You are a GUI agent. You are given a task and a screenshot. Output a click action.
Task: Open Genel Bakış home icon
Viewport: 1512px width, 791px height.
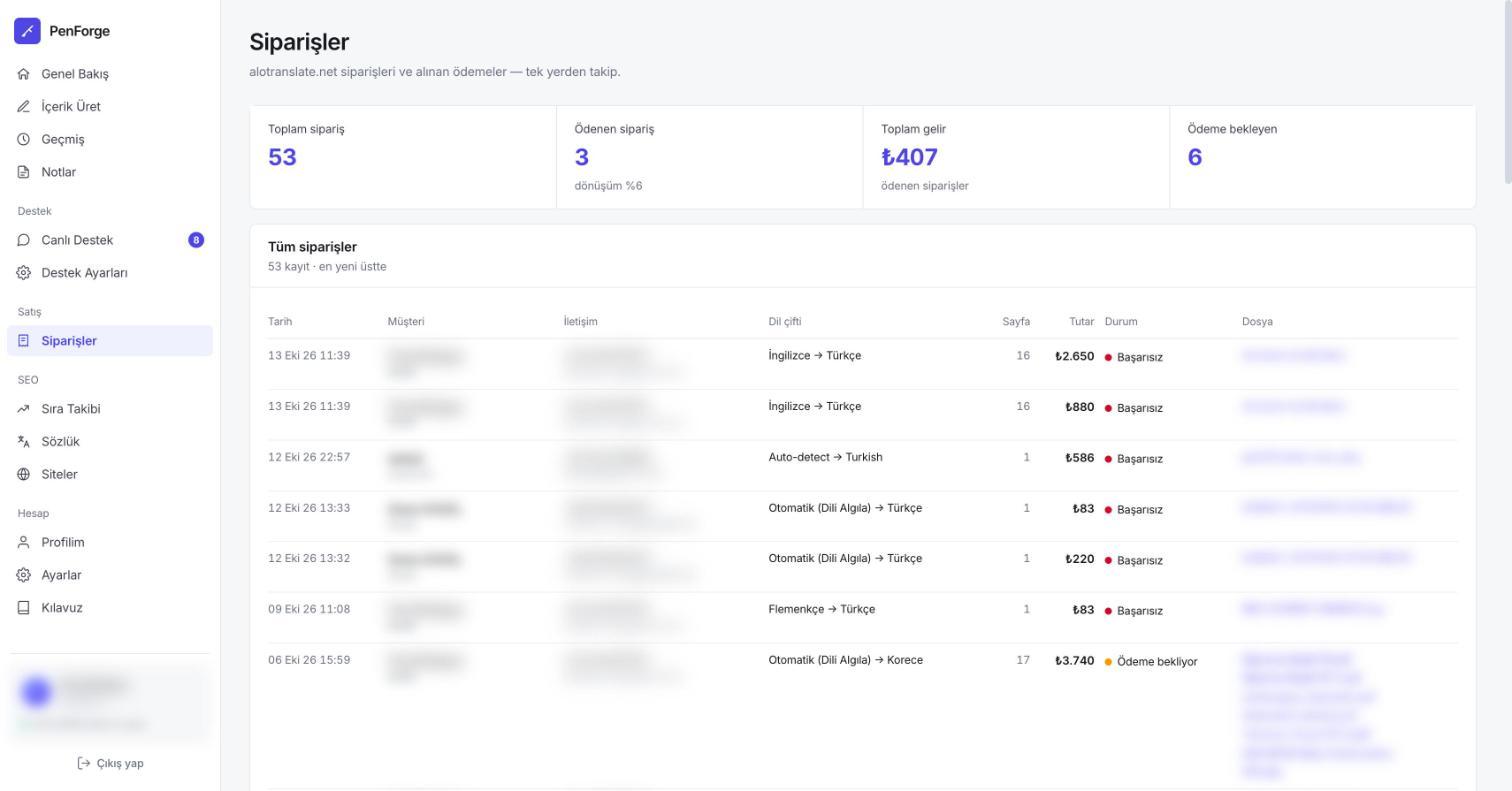coord(24,74)
